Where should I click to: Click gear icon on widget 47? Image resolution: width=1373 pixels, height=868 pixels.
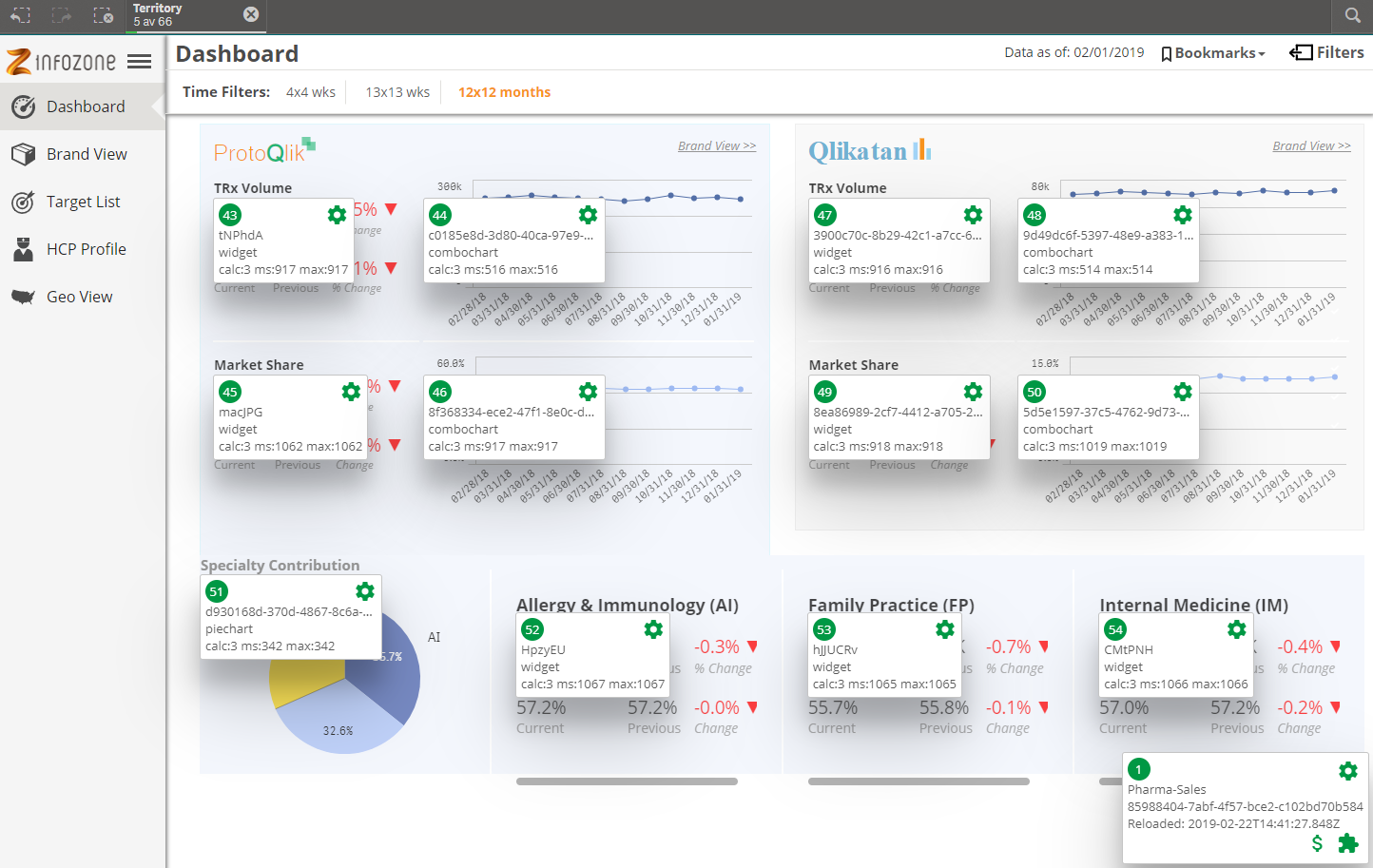coord(973,215)
